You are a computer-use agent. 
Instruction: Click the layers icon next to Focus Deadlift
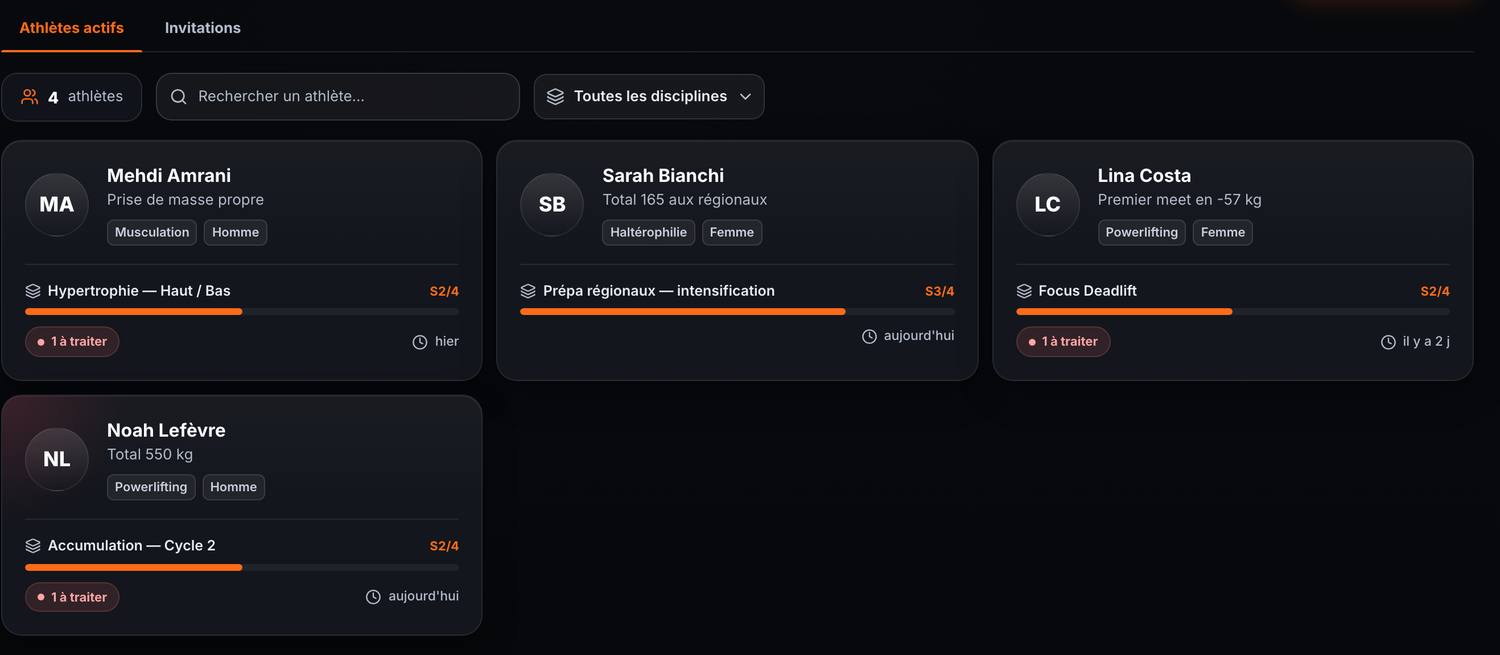click(1024, 291)
